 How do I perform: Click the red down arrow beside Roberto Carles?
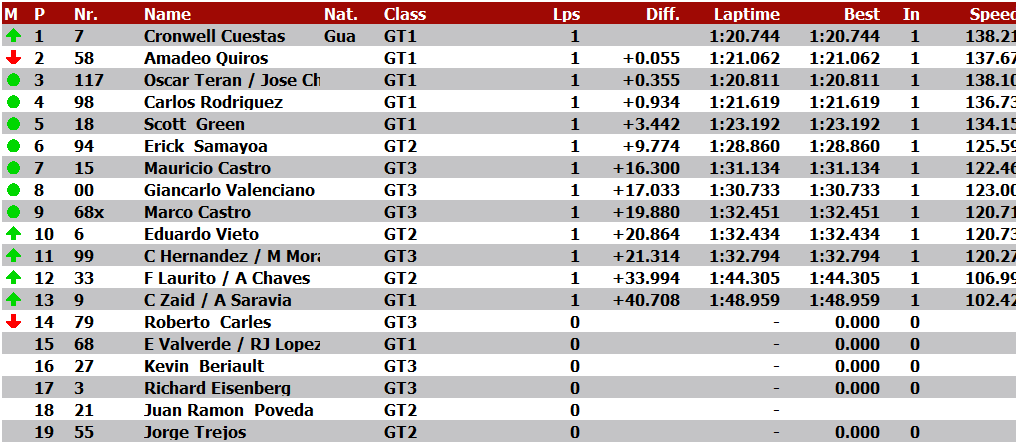(13, 322)
